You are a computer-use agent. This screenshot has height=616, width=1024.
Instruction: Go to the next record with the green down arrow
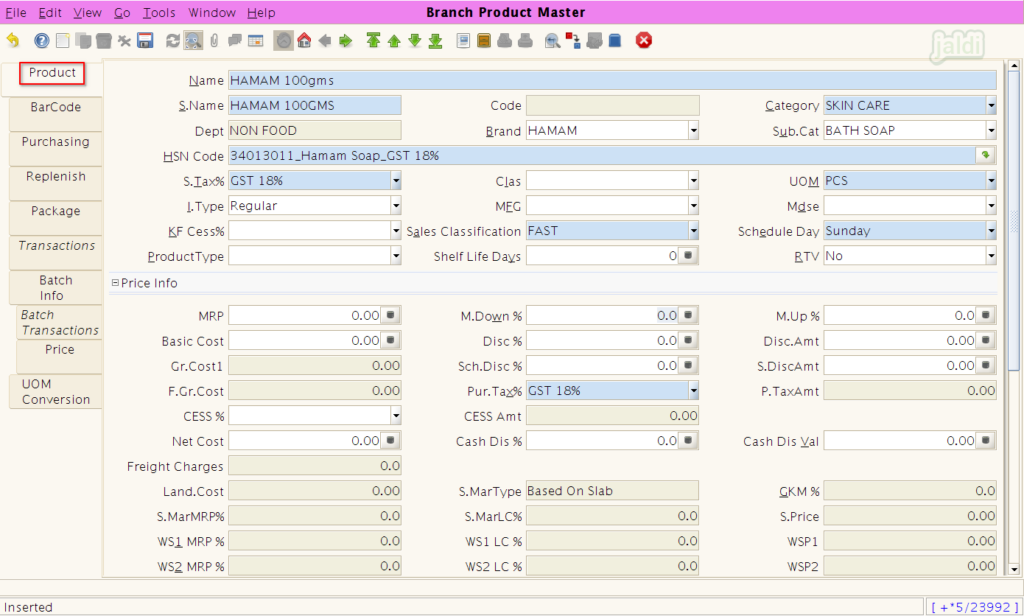click(415, 41)
